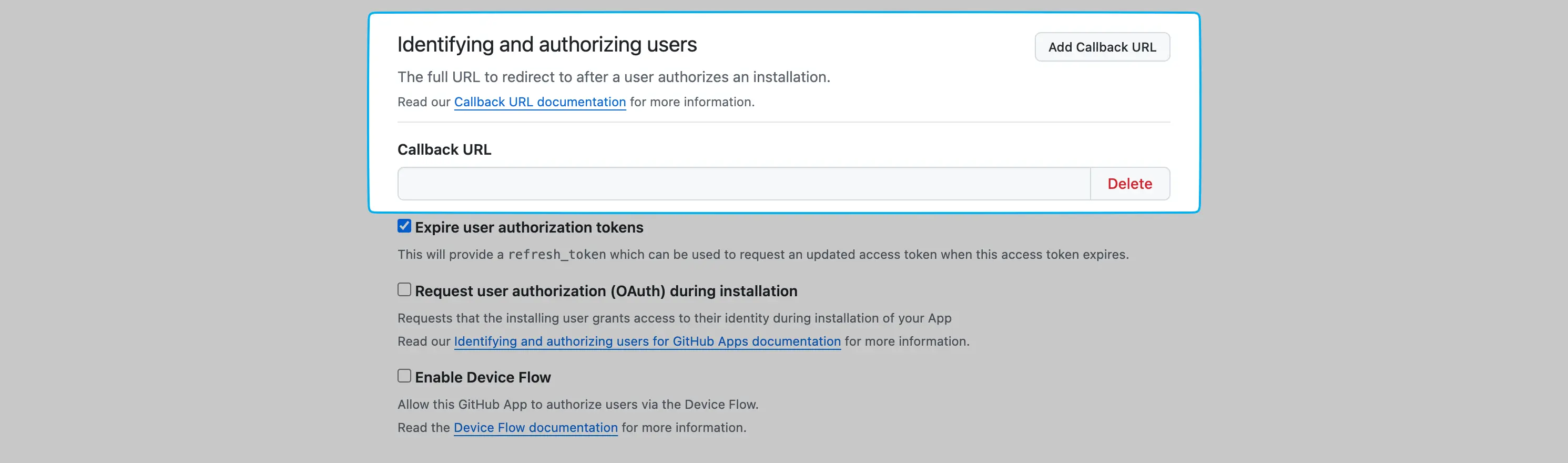The height and width of the screenshot is (463, 1568).
Task: Click the 'Callback URL' field label
Action: [x=444, y=149]
